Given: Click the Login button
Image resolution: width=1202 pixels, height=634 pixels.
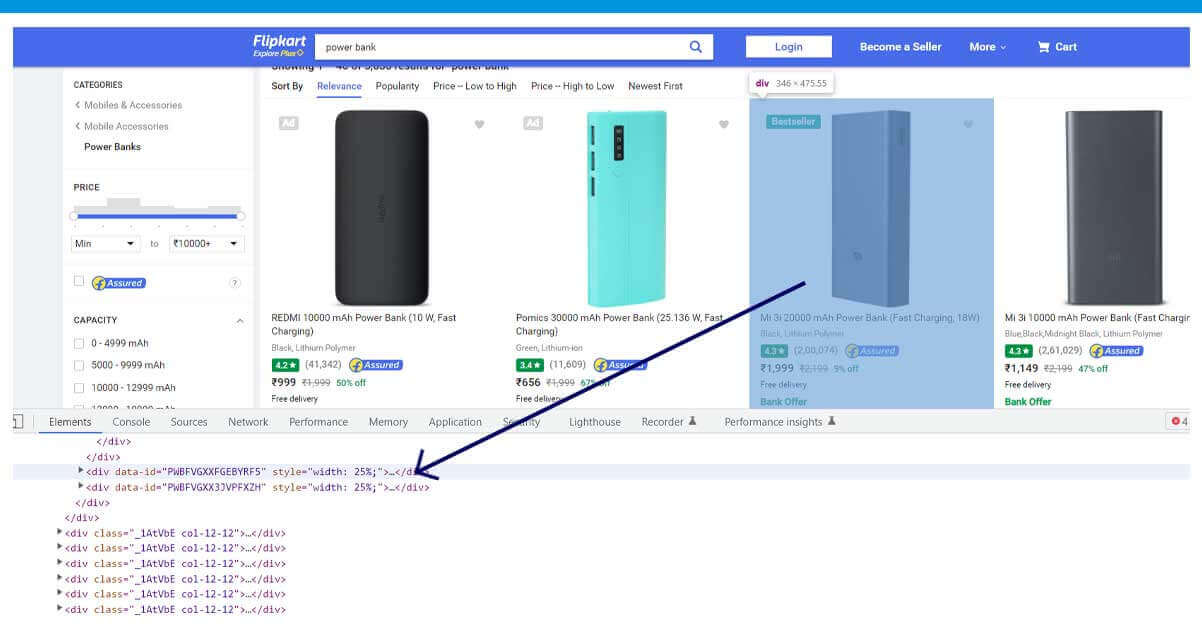Looking at the screenshot, I should 789,46.
